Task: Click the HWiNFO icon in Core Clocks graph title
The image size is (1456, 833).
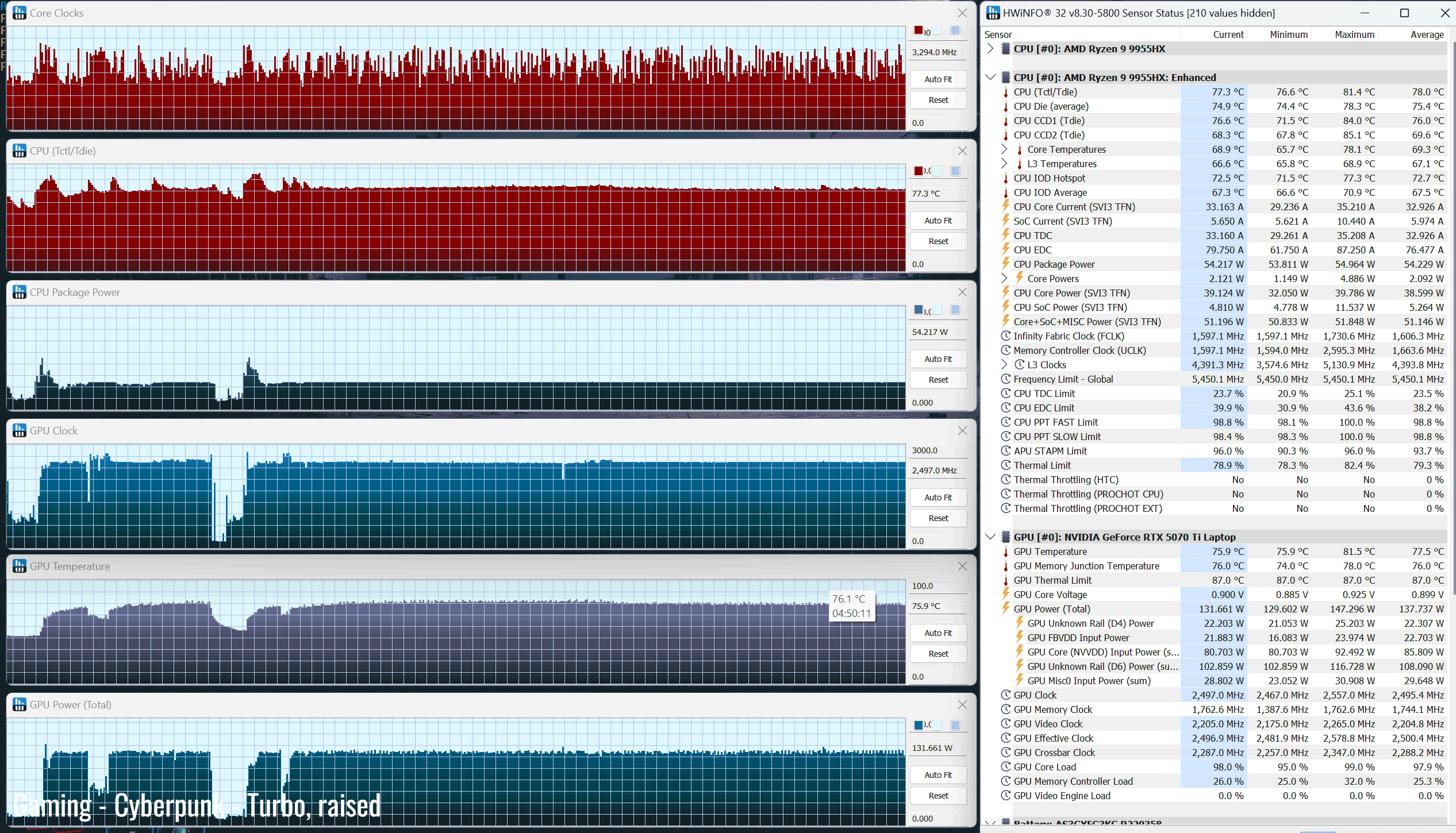Action: [20, 13]
